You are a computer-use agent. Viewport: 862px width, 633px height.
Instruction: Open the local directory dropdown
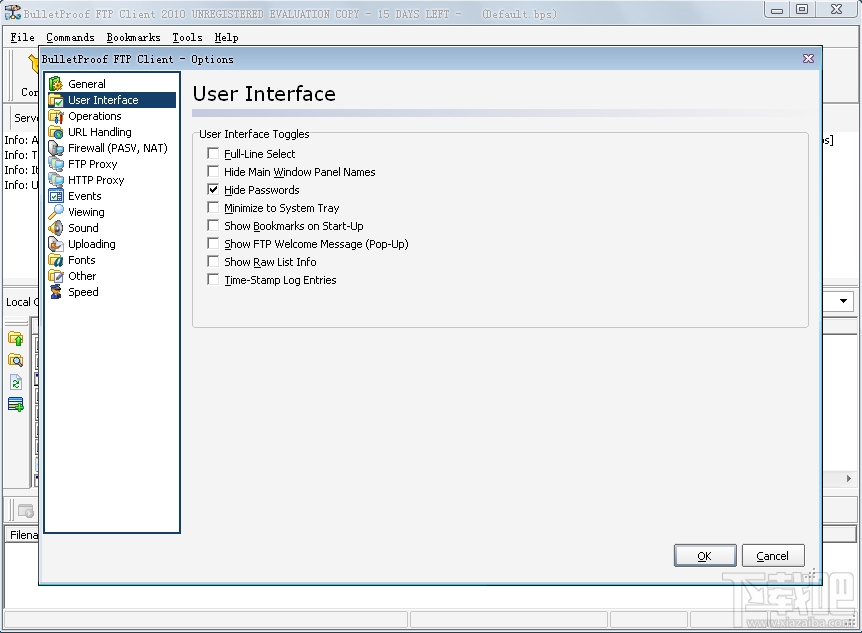[841, 301]
